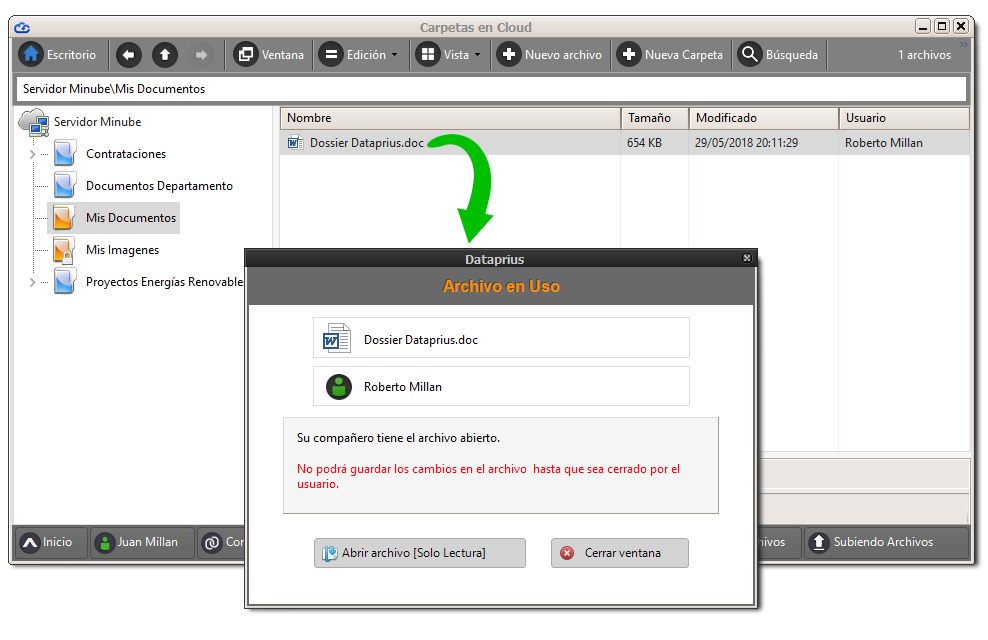Image resolution: width=988 pixels, height=640 pixels.
Task: Click Abrir archivo [Solo Lectura] button
Action: tap(420, 553)
